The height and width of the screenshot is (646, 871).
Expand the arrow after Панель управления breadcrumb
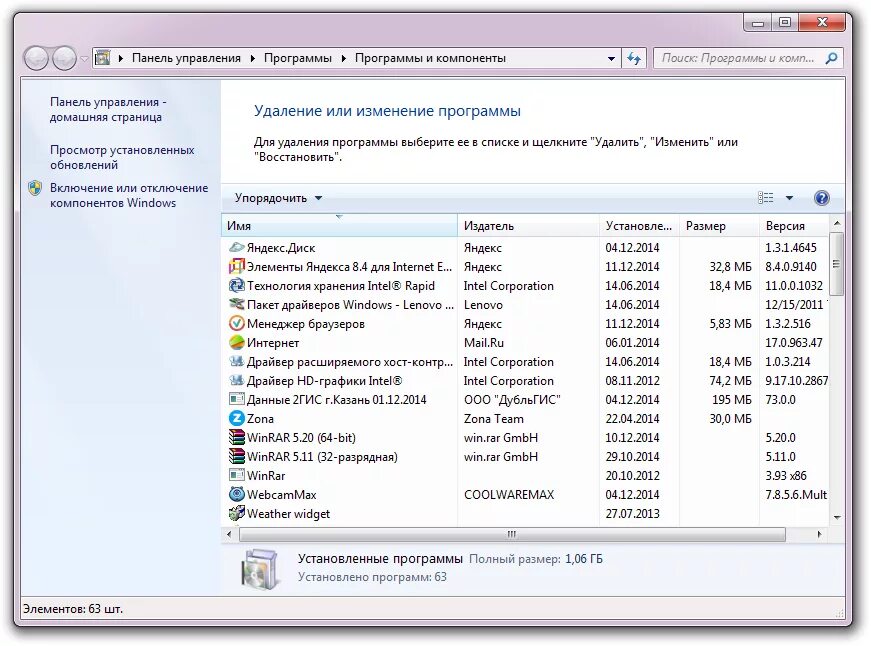[x=253, y=58]
